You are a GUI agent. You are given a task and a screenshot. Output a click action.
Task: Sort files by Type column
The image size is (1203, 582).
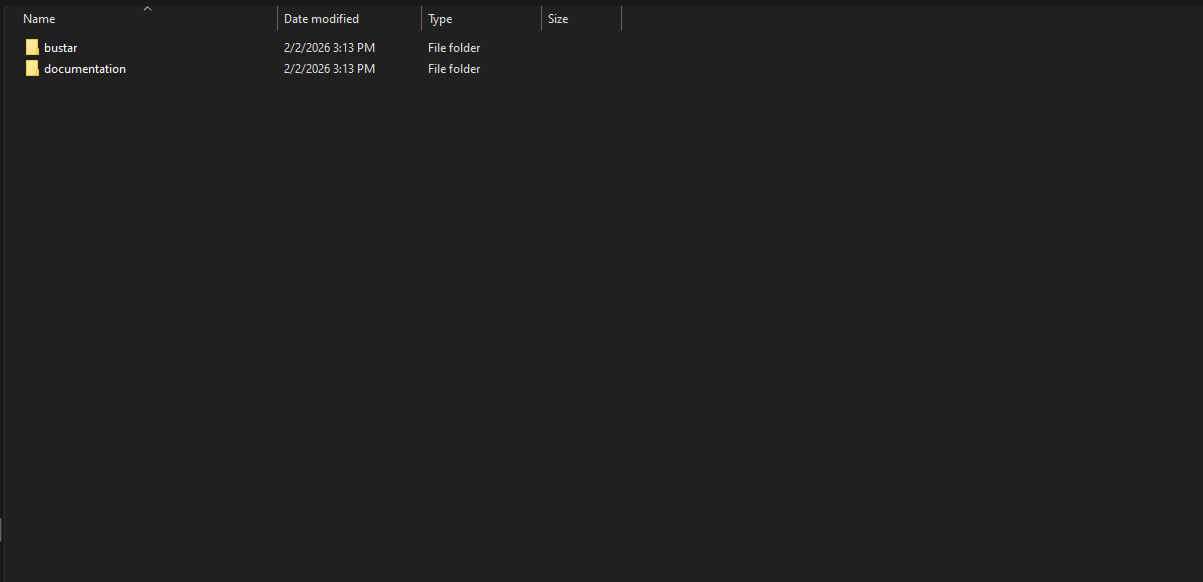tap(440, 19)
